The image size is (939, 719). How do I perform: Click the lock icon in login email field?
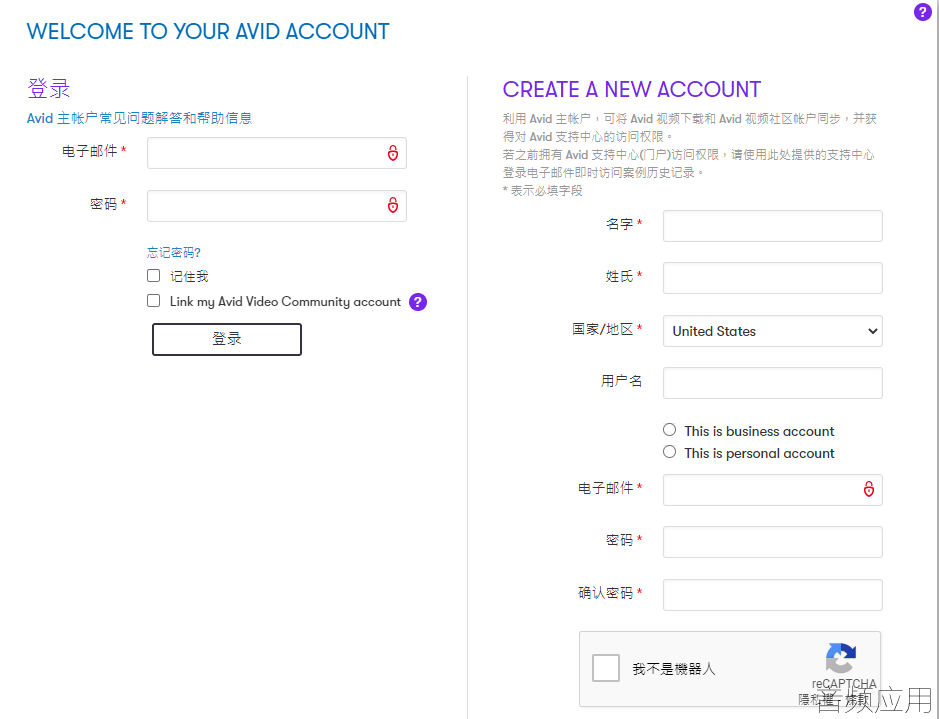393,153
